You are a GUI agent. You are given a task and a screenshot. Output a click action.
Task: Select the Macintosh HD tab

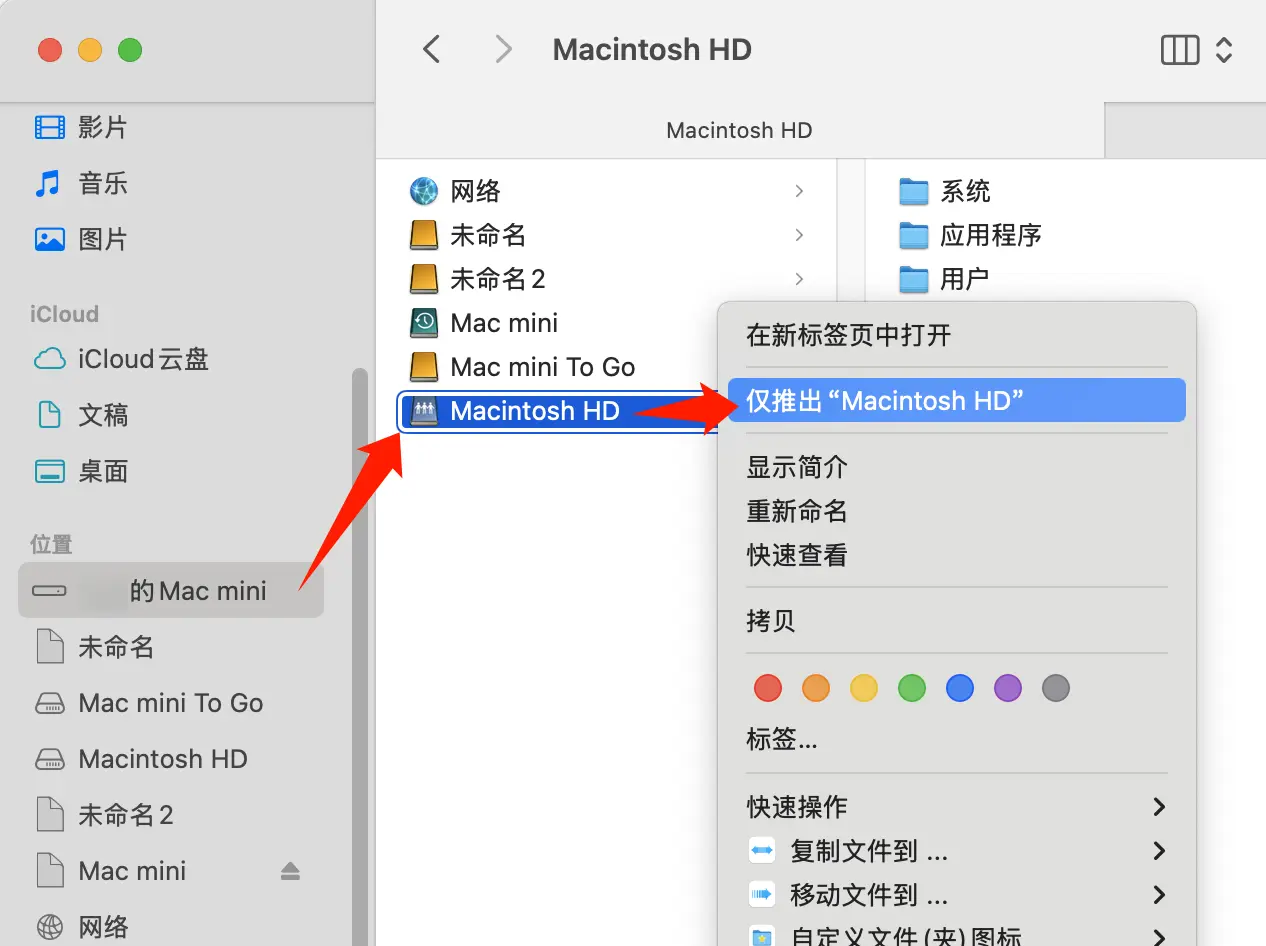740,130
